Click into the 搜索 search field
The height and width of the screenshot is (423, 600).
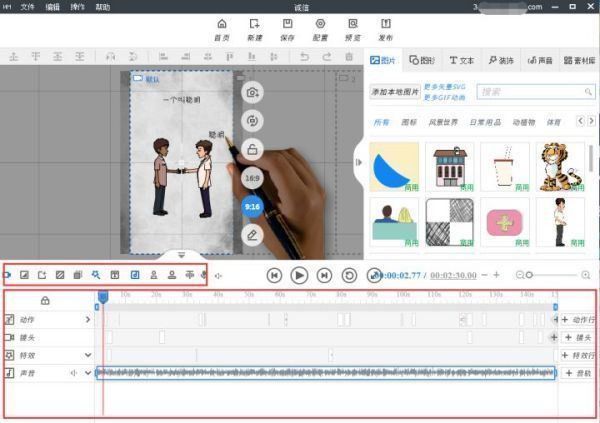tap(536, 92)
